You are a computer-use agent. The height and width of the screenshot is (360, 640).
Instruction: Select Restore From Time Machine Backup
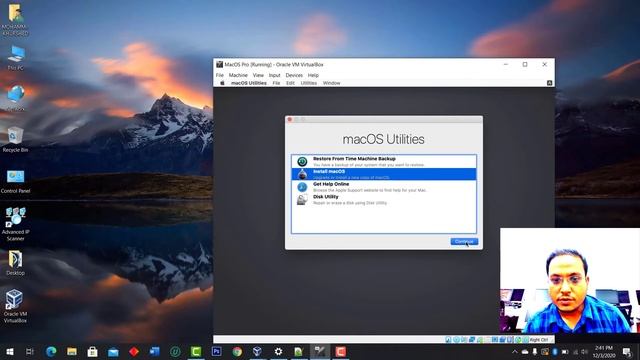(384, 162)
